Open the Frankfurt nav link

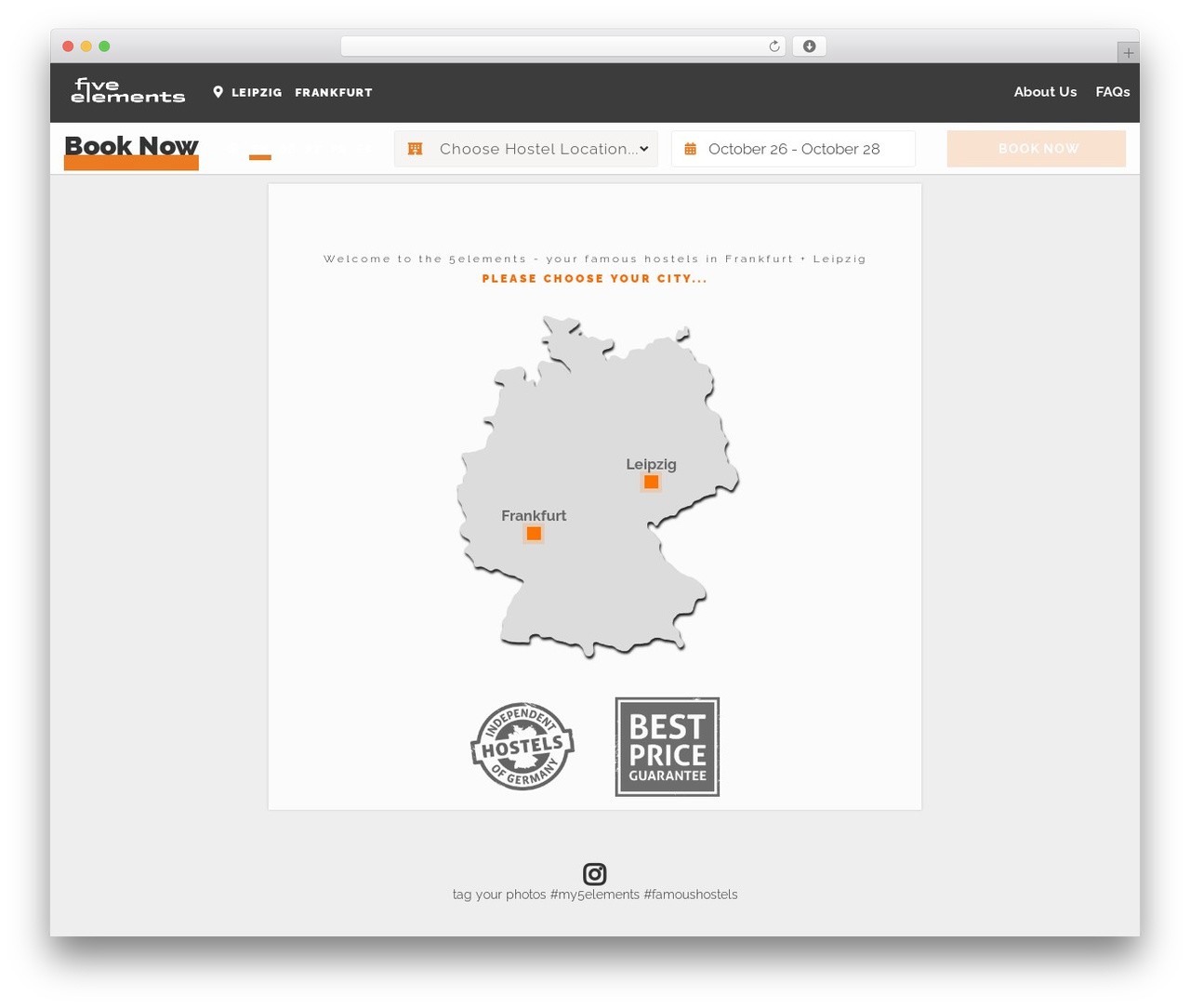pos(334,92)
